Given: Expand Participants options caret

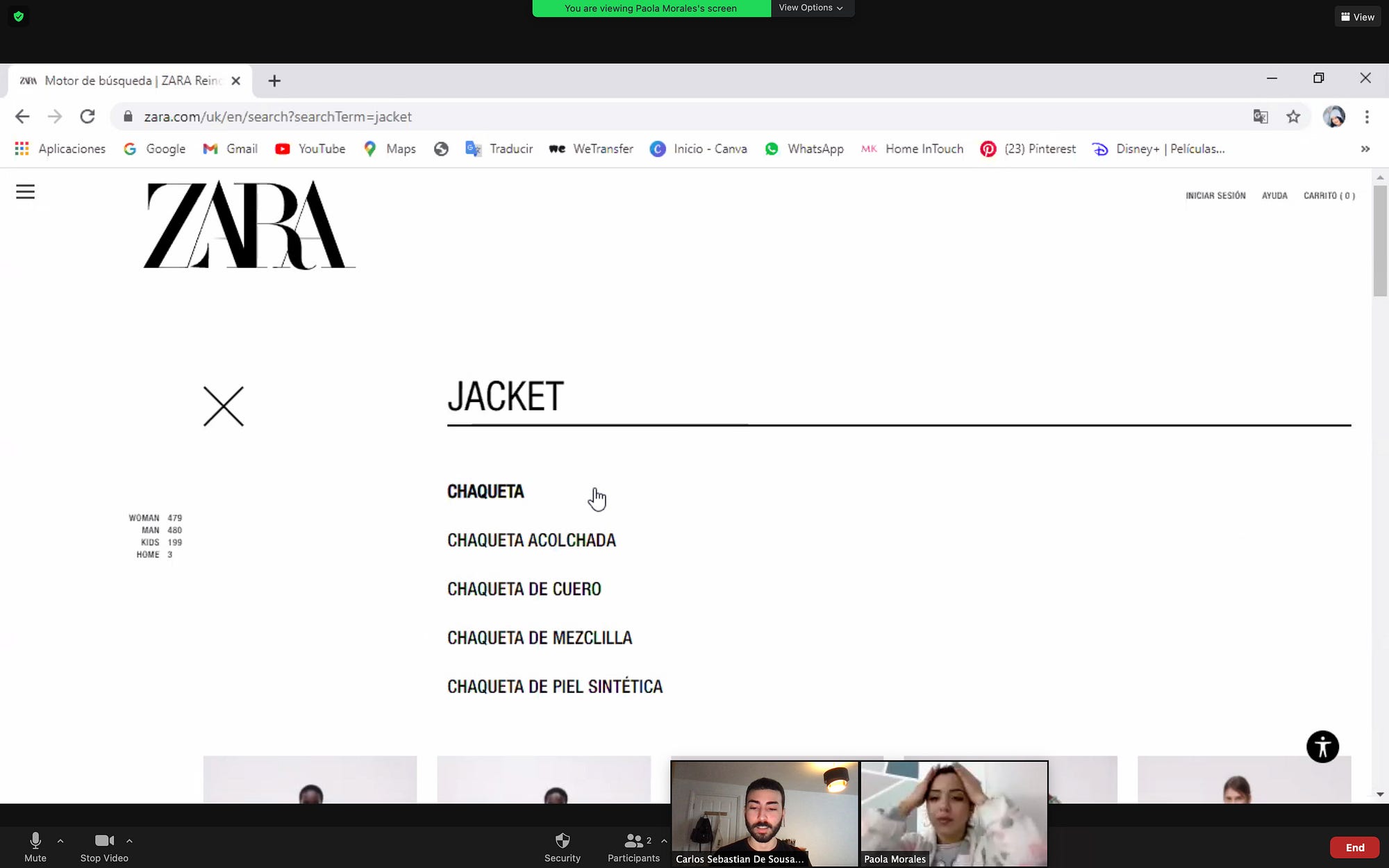Looking at the screenshot, I should 665,841.
